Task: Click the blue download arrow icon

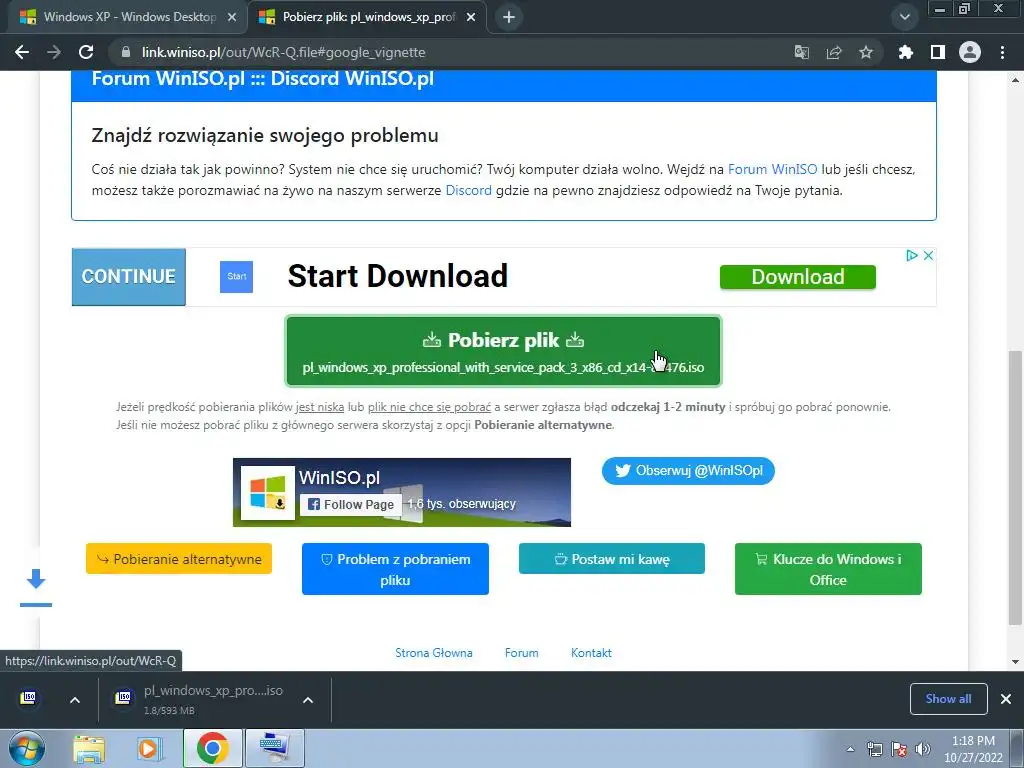Action: (x=36, y=587)
